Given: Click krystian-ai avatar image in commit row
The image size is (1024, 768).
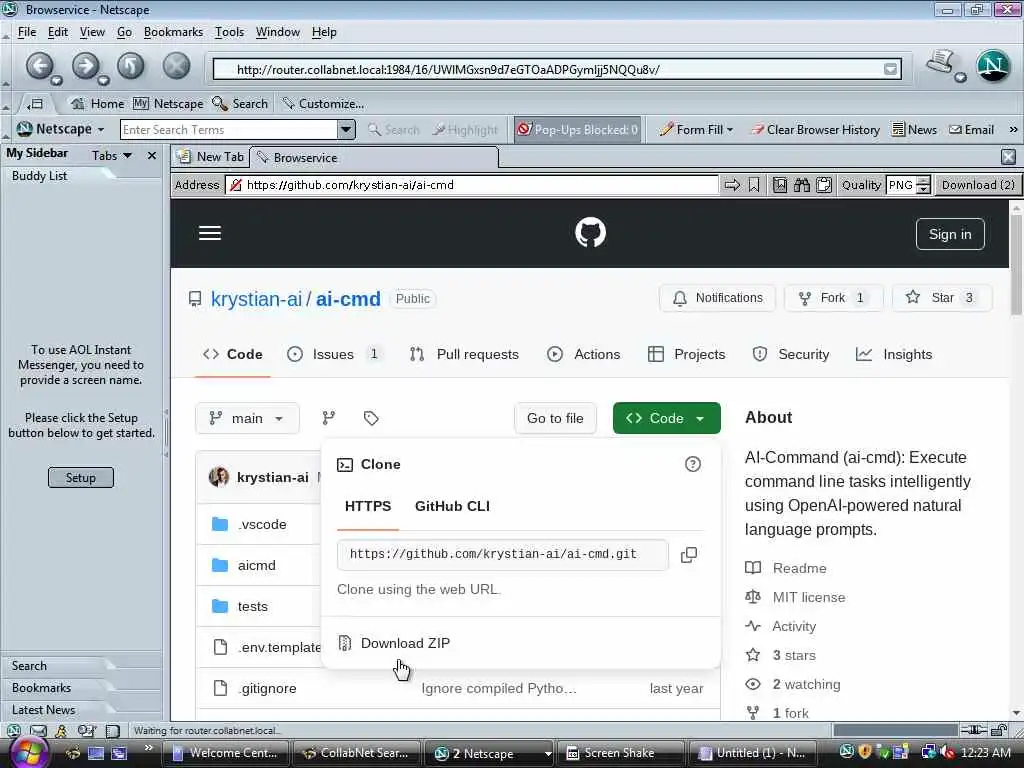Looking at the screenshot, I should tap(219, 477).
